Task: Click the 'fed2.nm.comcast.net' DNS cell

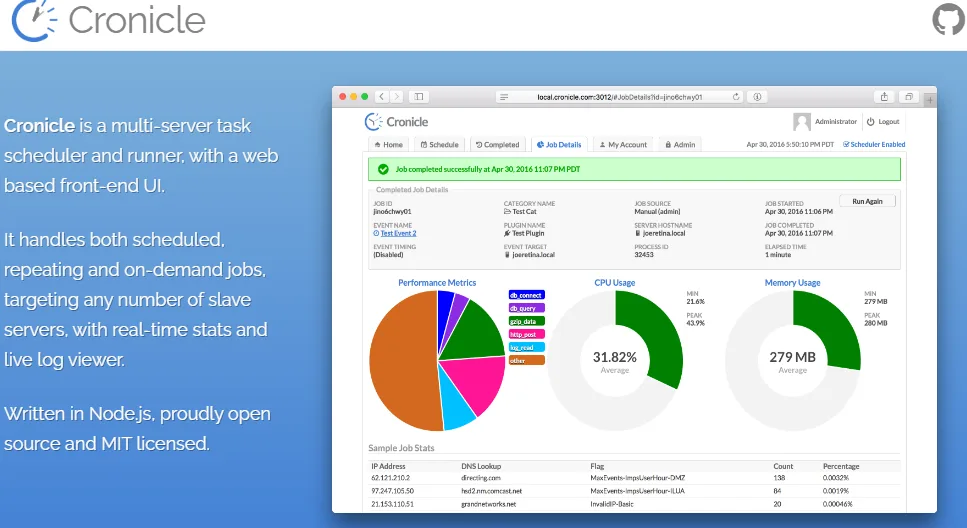Action: pyautogui.click(x=492, y=491)
